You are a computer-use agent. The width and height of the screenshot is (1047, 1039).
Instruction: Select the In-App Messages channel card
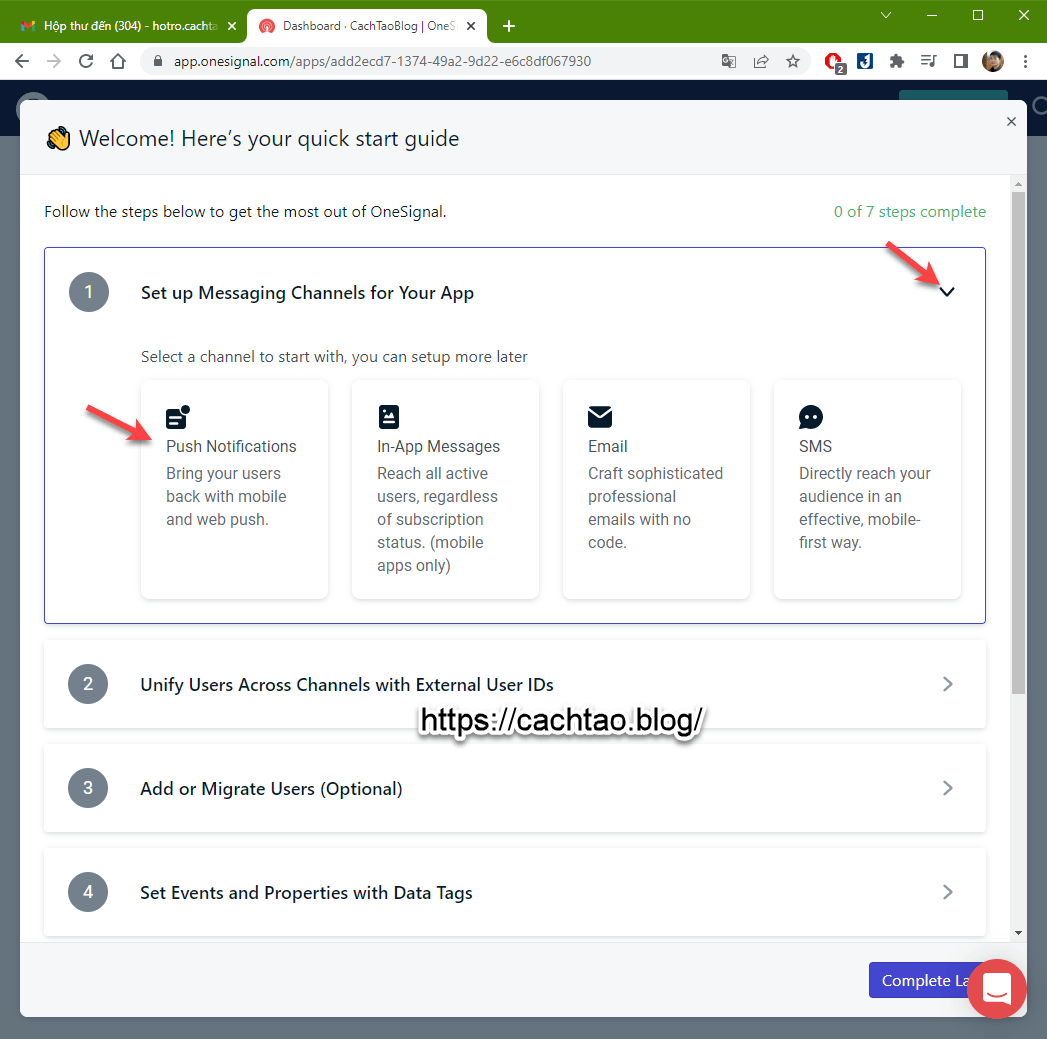pos(445,489)
